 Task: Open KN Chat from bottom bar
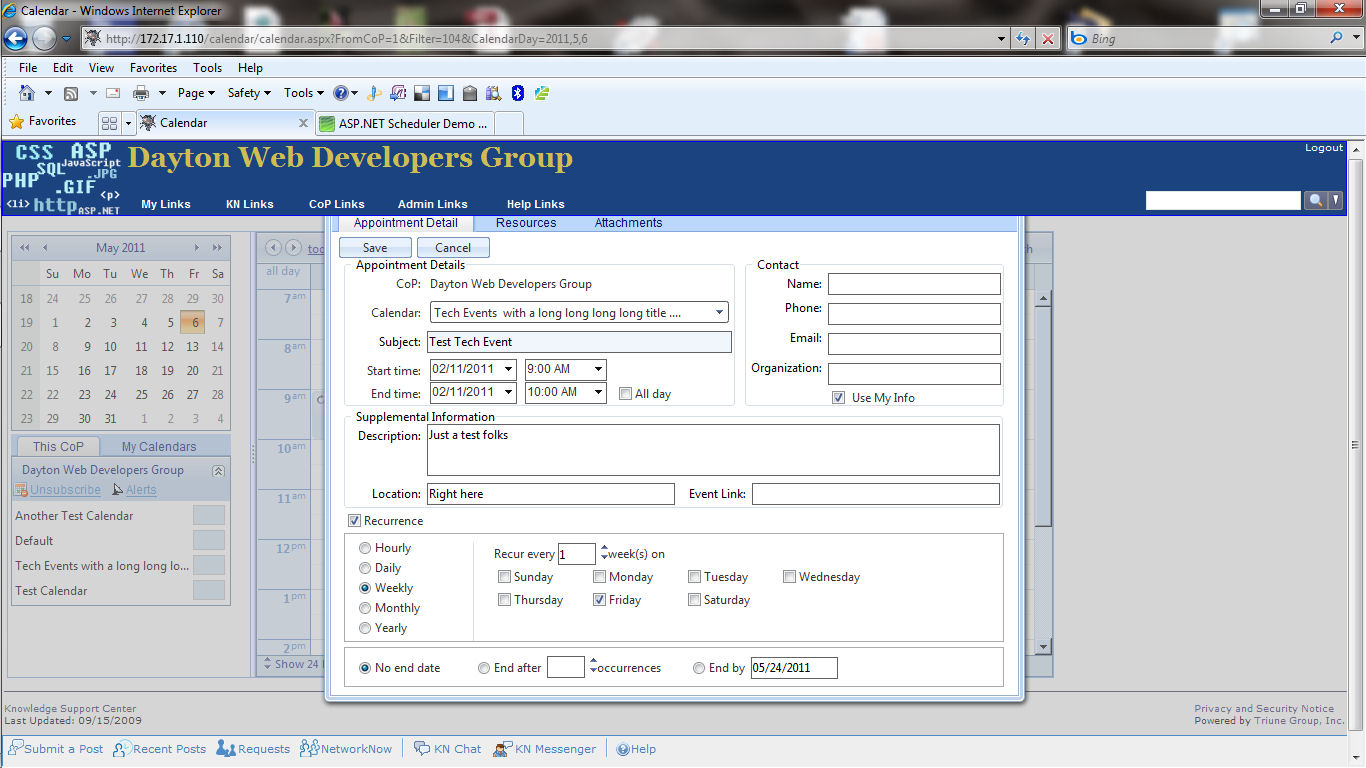447,749
